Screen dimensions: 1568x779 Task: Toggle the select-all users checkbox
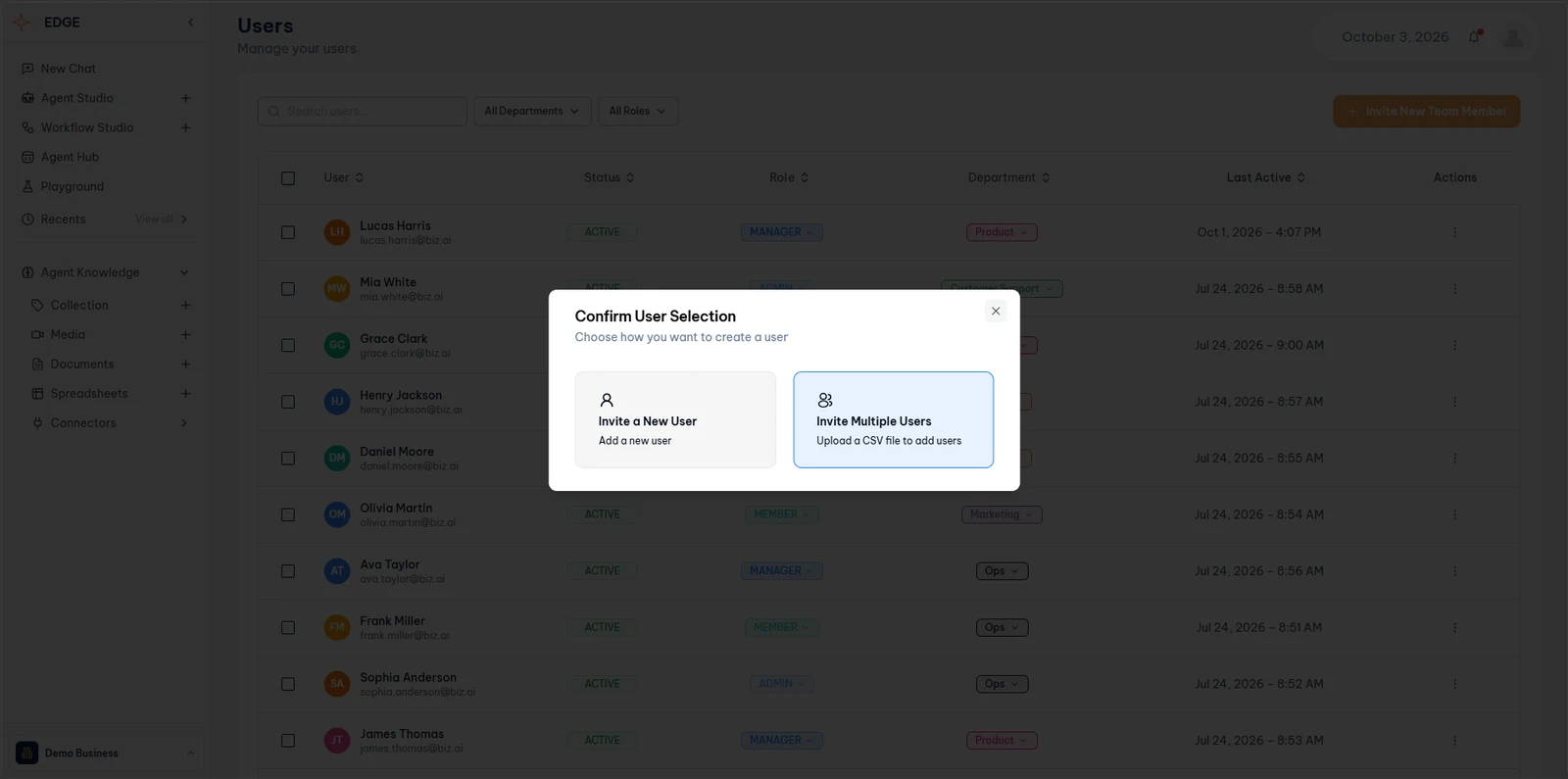(x=288, y=178)
